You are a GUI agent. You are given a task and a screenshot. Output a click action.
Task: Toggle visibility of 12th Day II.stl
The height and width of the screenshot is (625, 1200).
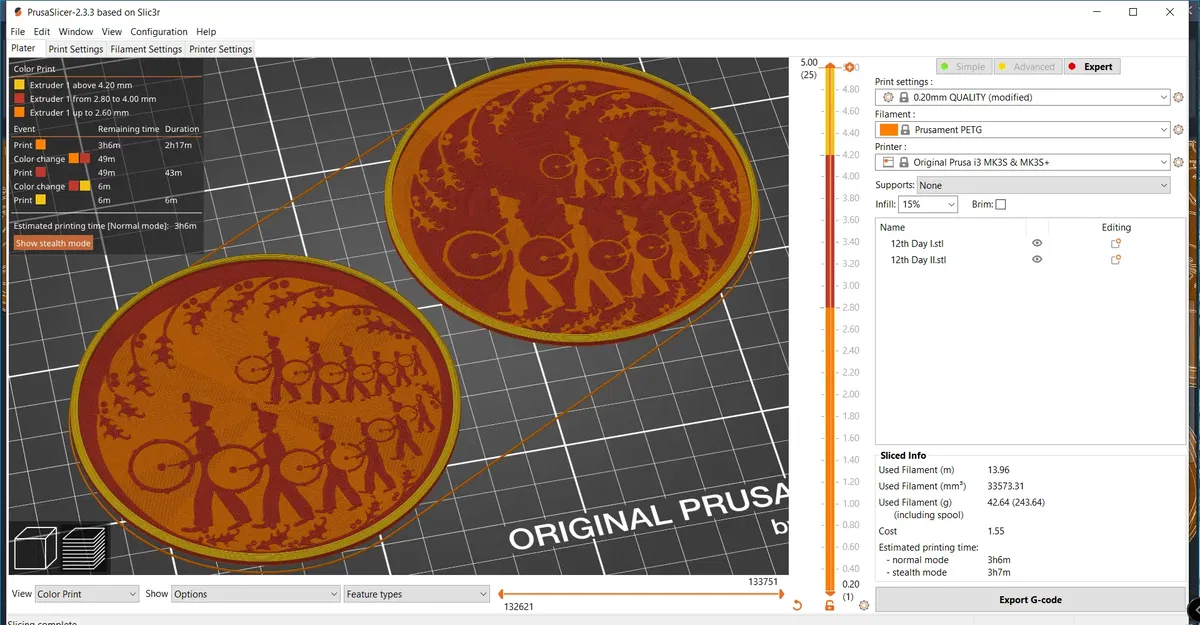(1037, 260)
